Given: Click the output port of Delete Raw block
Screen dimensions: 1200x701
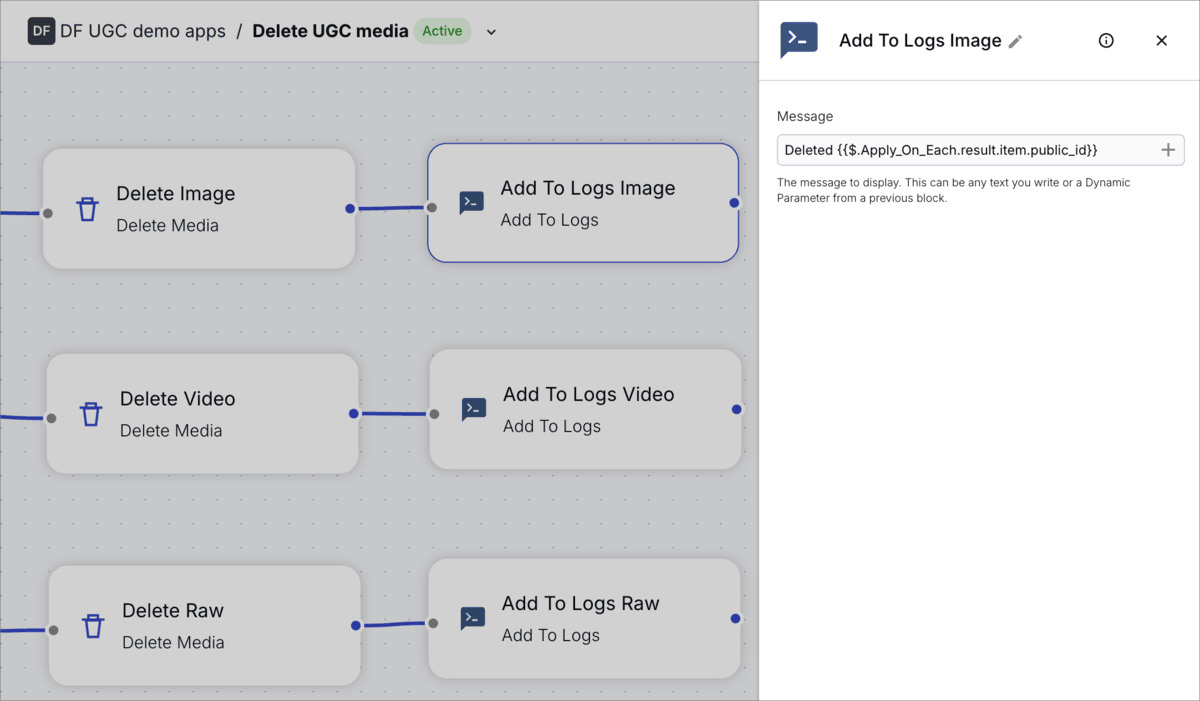Looking at the screenshot, I should (x=356, y=626).
